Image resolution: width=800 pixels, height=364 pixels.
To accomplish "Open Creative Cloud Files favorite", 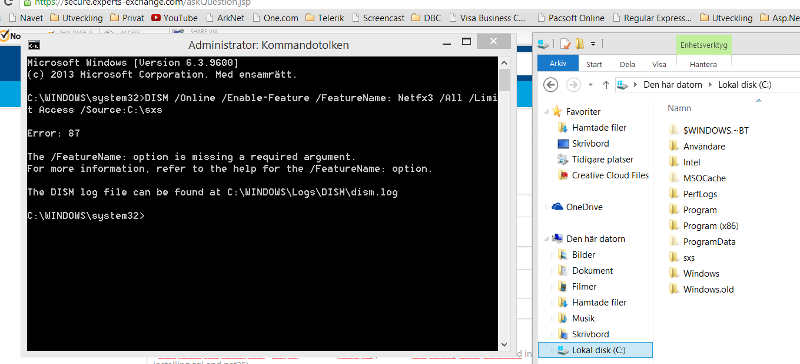I will (603, 175).
